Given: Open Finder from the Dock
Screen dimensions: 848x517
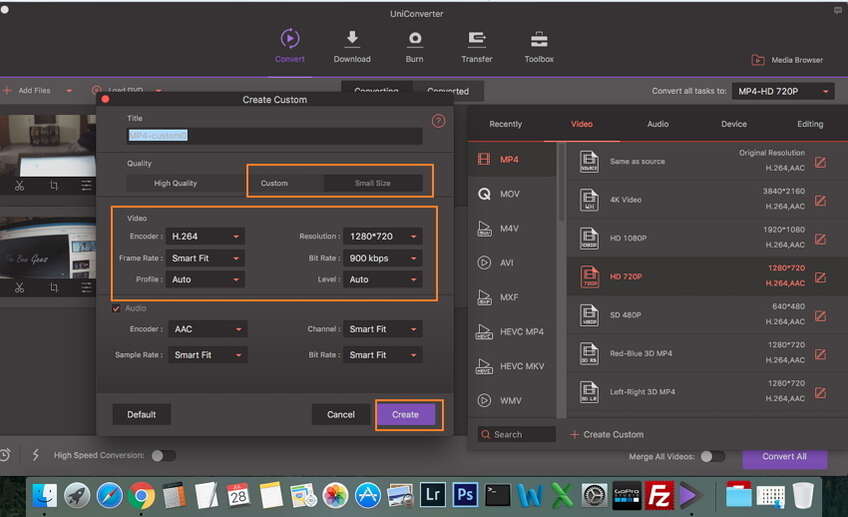Looking at the screenshot, I should point(45,495).
